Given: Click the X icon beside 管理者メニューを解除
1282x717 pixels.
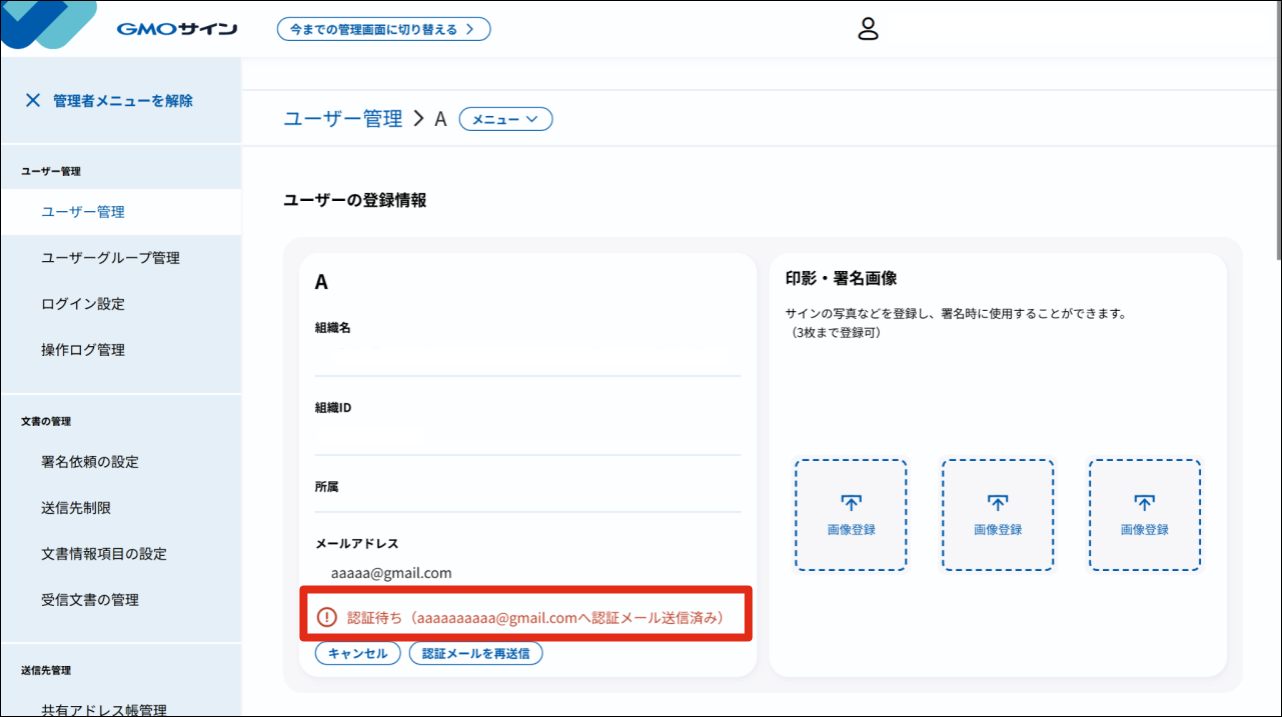Looking at the screenshot, I should [x=33, y=100].
